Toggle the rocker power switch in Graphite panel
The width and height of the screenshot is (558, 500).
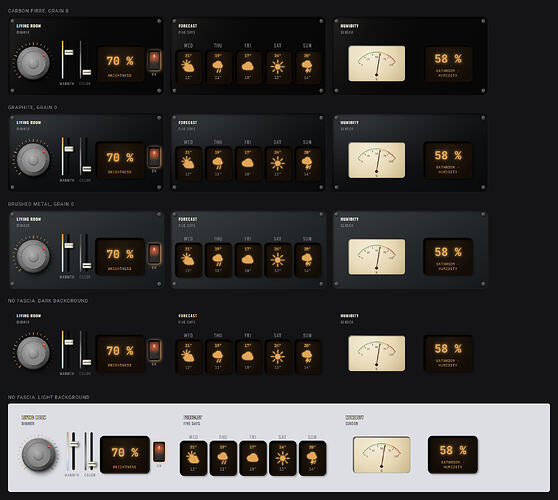[x=154, y=157]
